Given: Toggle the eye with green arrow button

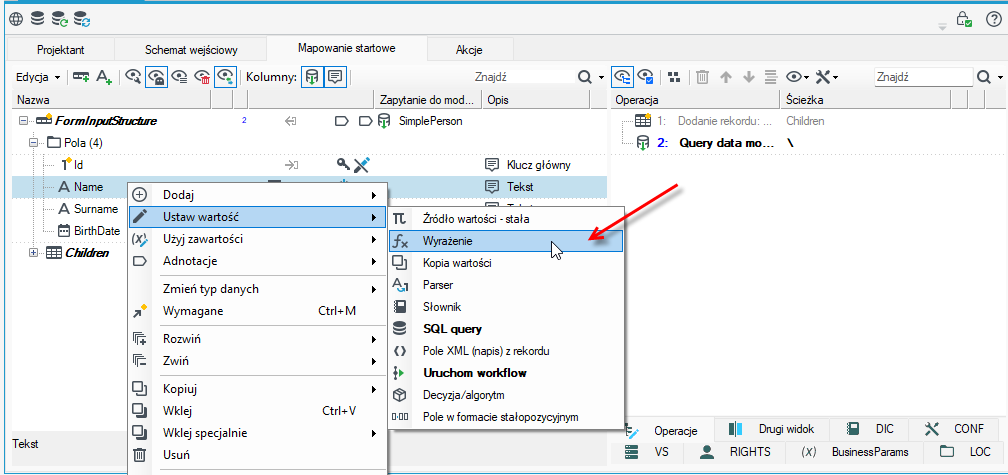Looking at the screenshot, I should 226,76.
